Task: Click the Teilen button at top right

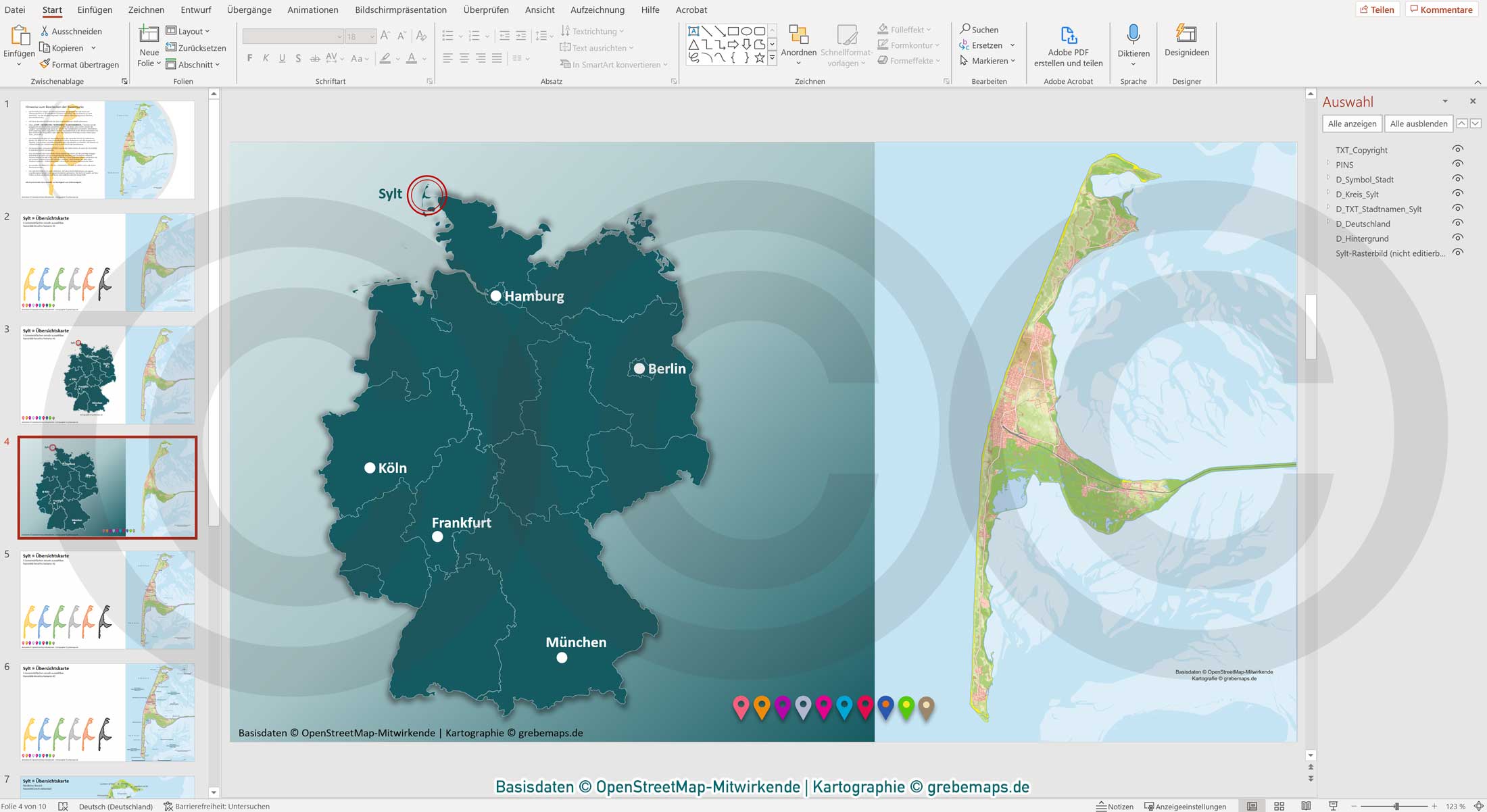Action: coord(1379,9)
